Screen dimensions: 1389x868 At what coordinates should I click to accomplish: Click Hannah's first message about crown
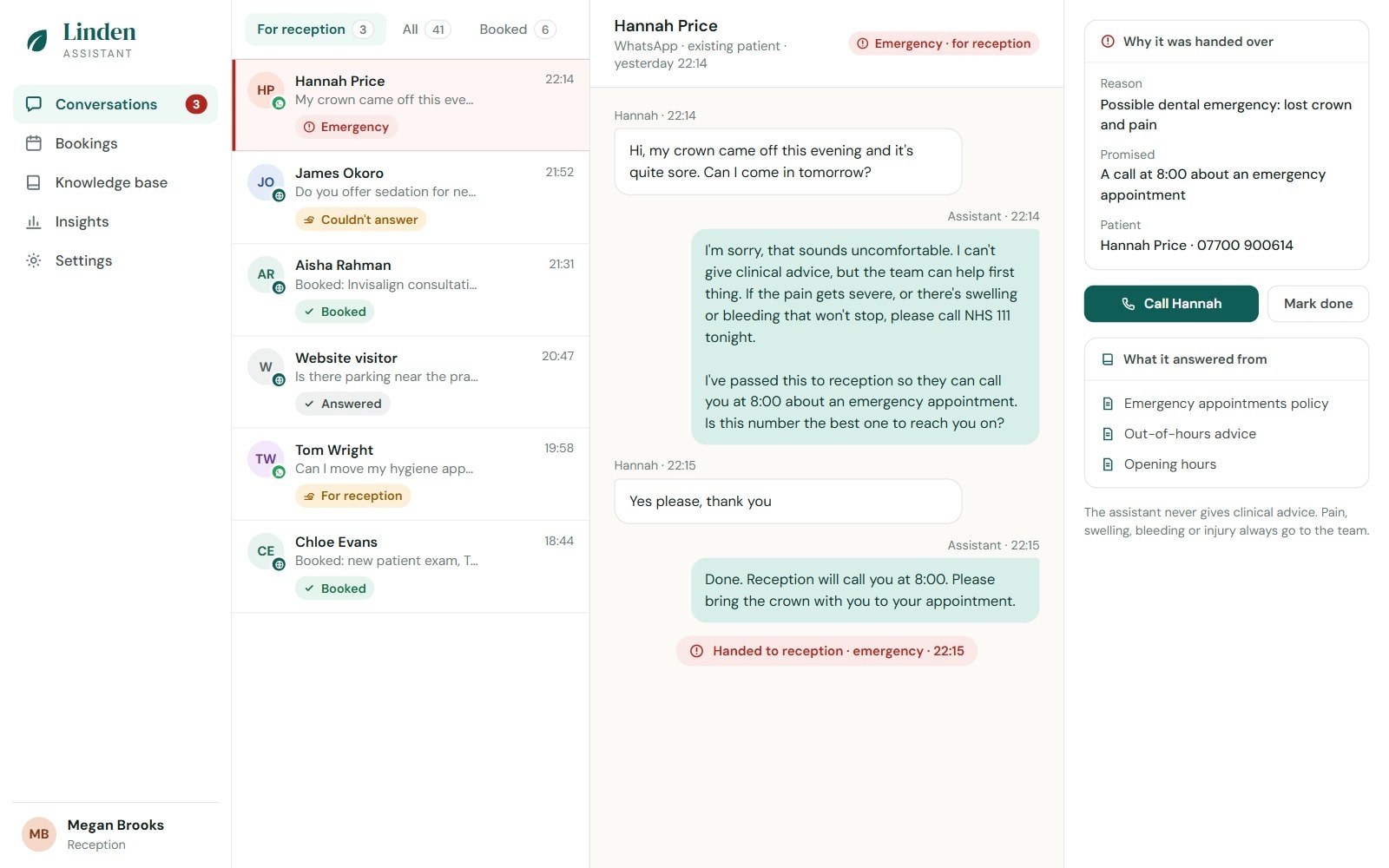(787, 161)
